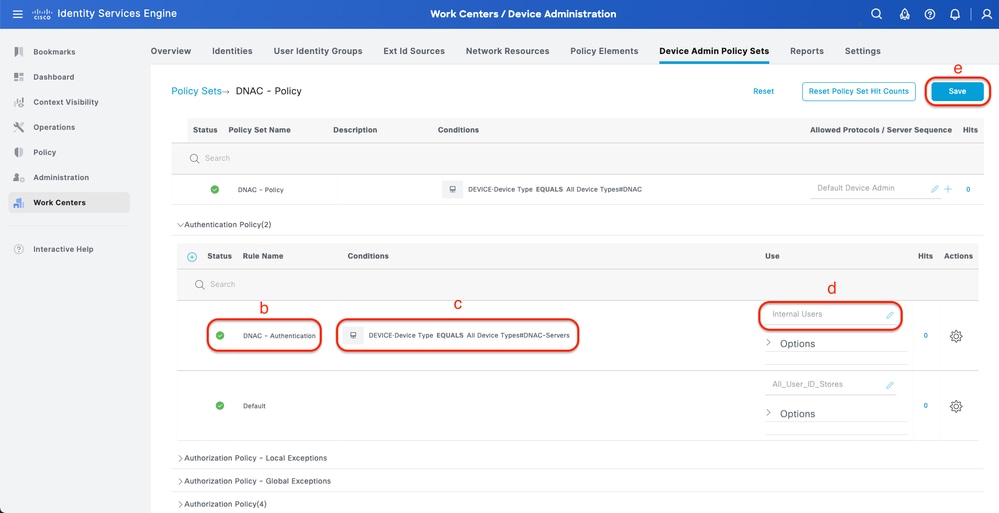Open Bookmarks in the sidebar
The width and height of the screenshot is (999, 513).
[x=54, y=52]
